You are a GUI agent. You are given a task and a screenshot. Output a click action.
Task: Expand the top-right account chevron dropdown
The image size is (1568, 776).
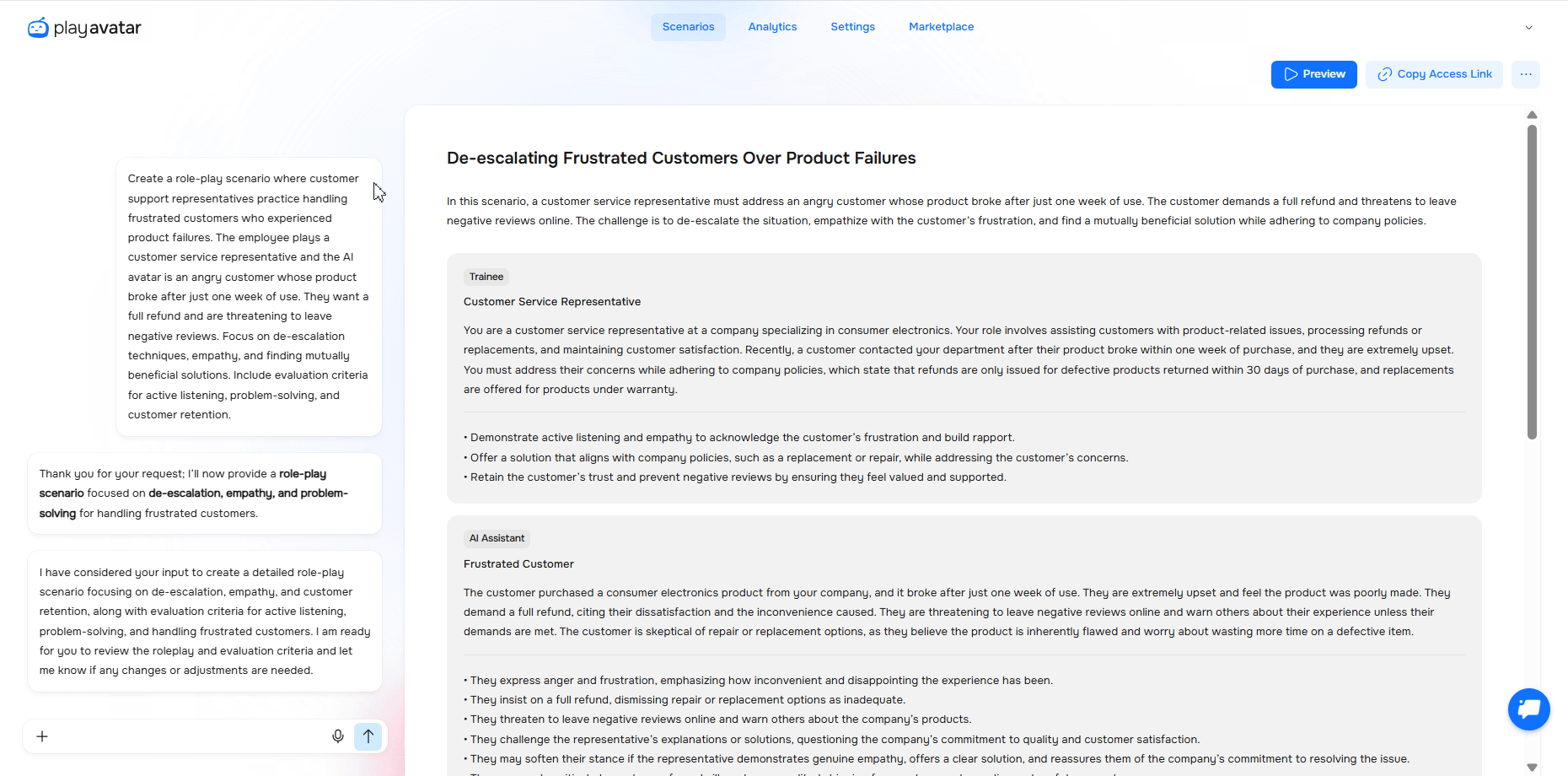click(1528, 28)
